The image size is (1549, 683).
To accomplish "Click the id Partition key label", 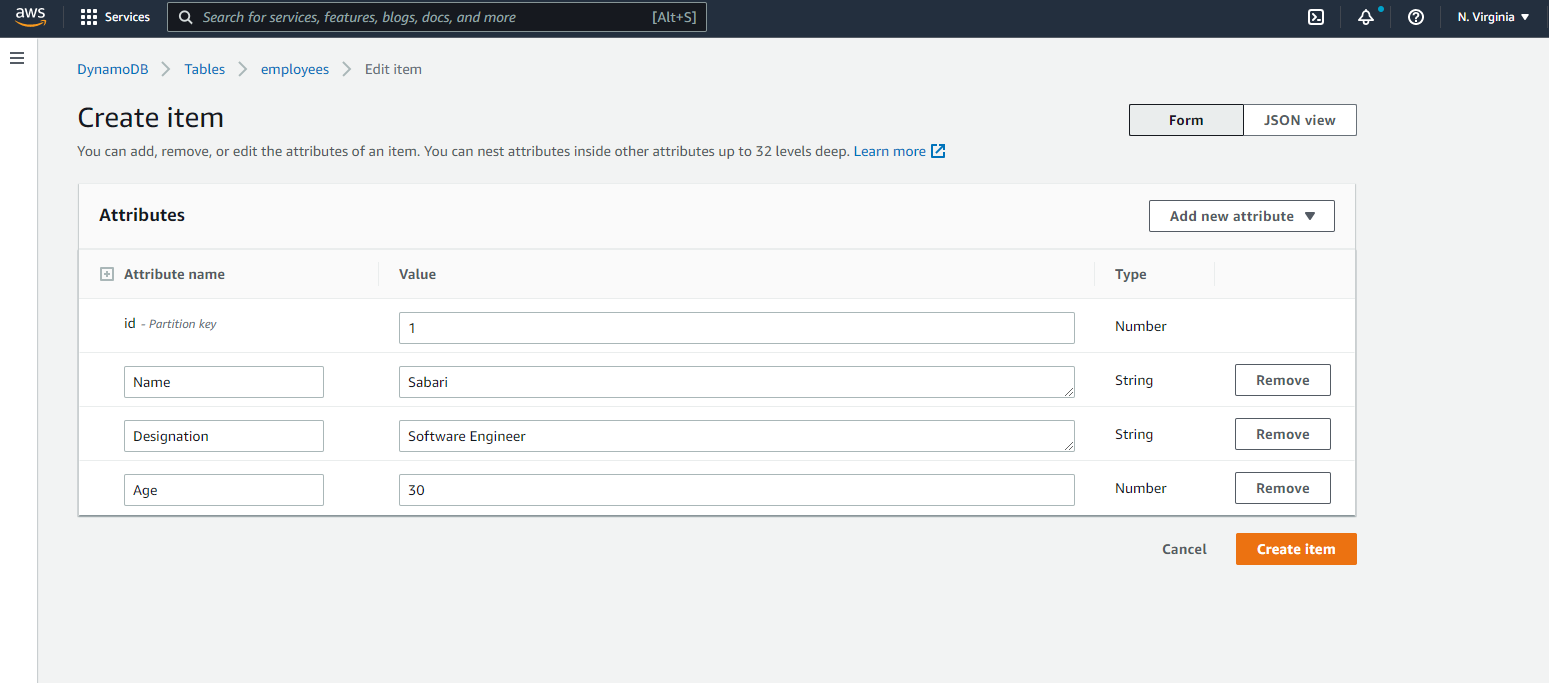I will point(170,324).
